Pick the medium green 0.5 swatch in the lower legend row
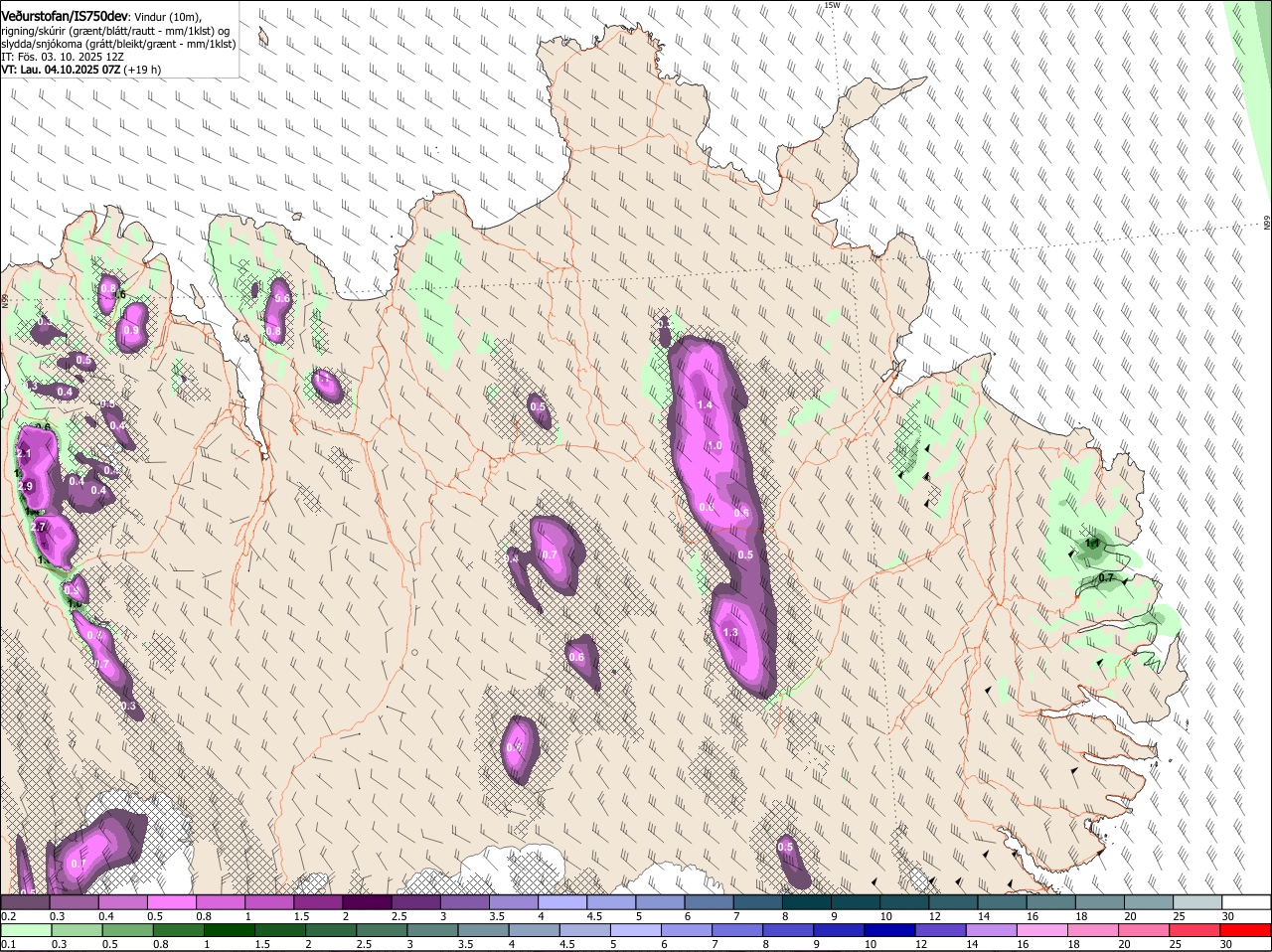The height and width of the screenshot is (952, 1272). (127, 930)
